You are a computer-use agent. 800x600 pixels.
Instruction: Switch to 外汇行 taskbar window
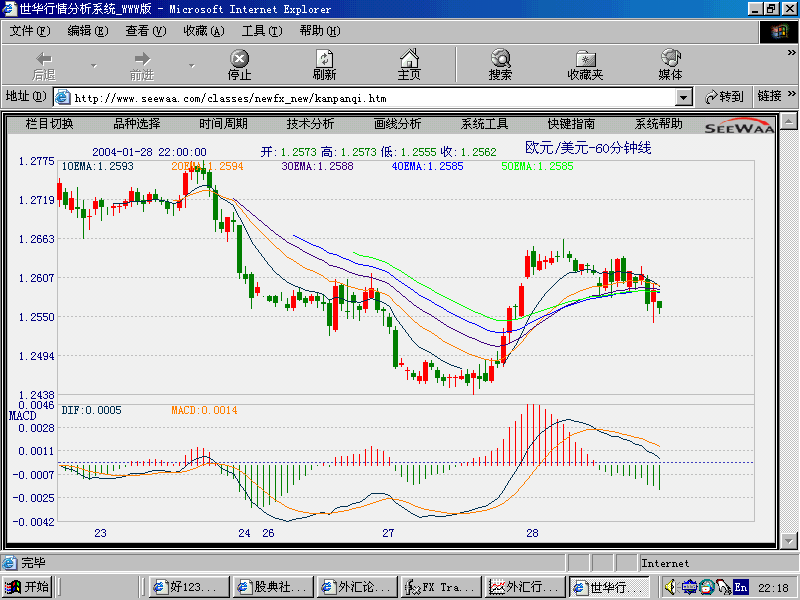525,587
